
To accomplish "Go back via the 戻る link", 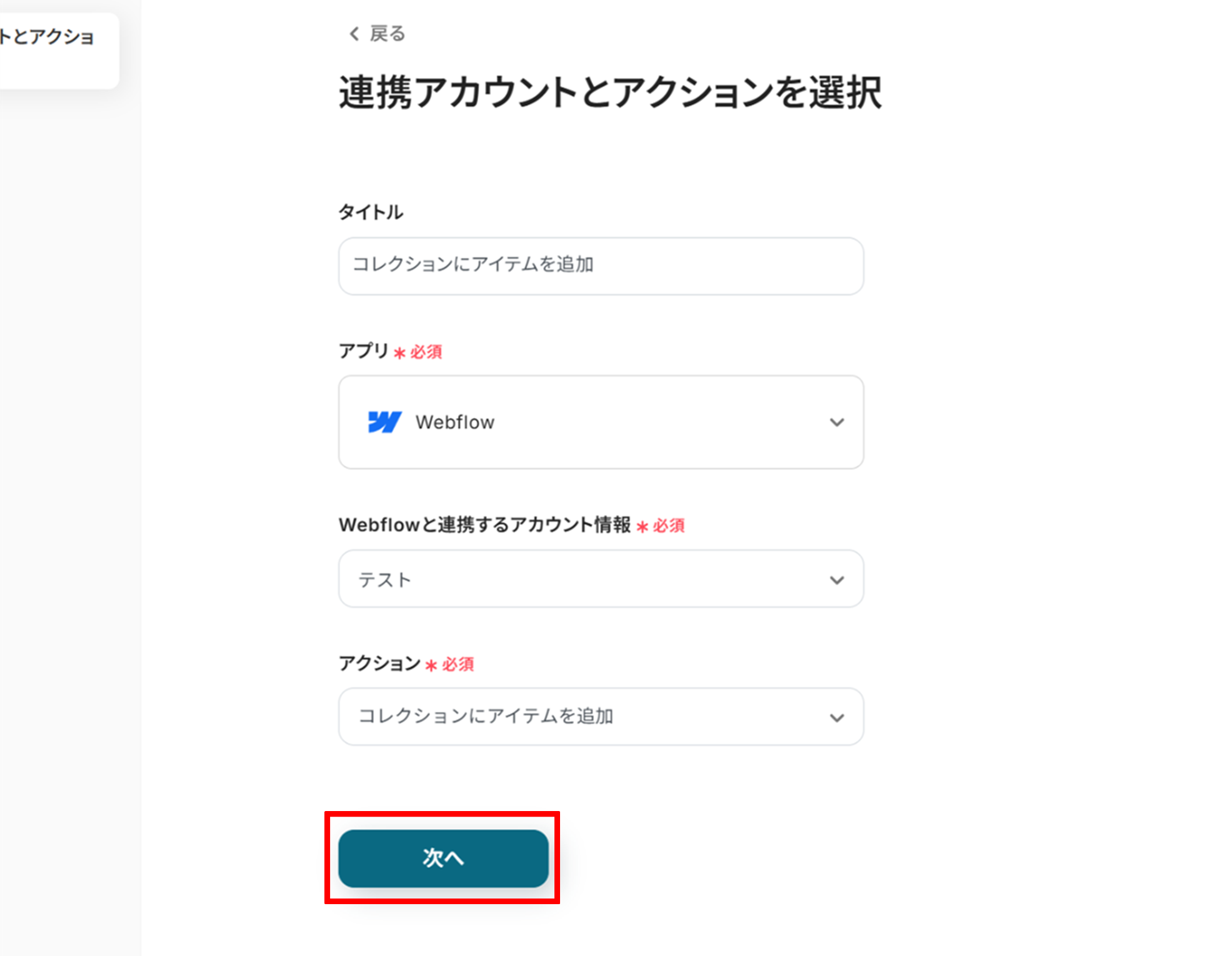I will [387, 34].
